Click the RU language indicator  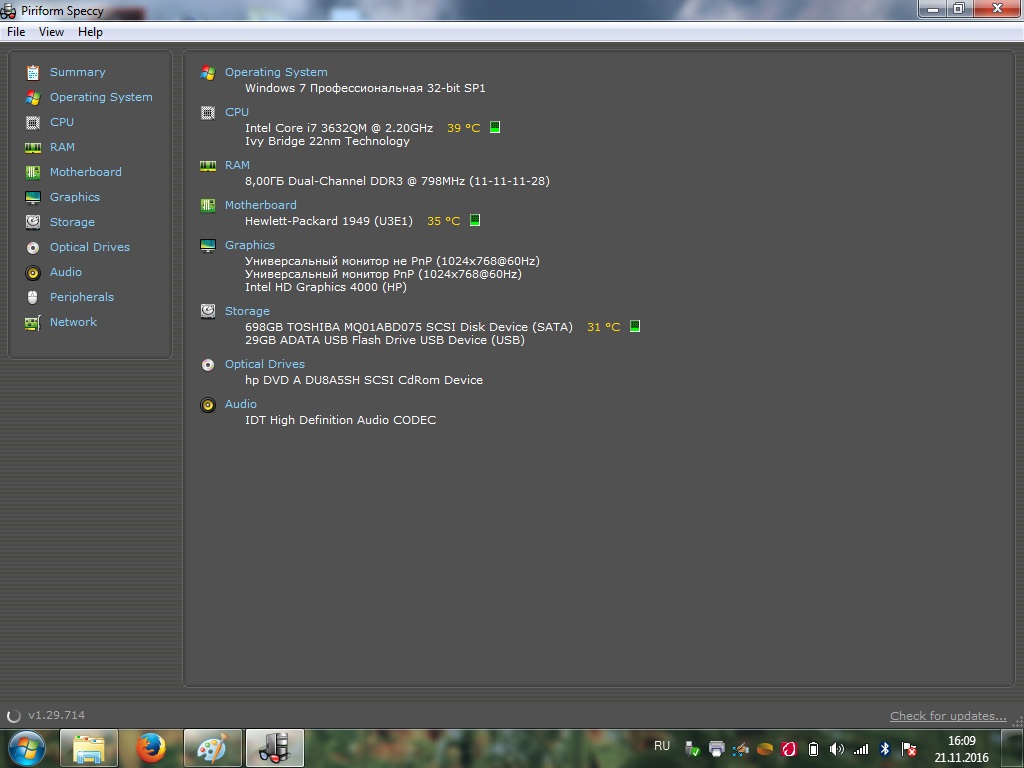click(x=662, y=746)
